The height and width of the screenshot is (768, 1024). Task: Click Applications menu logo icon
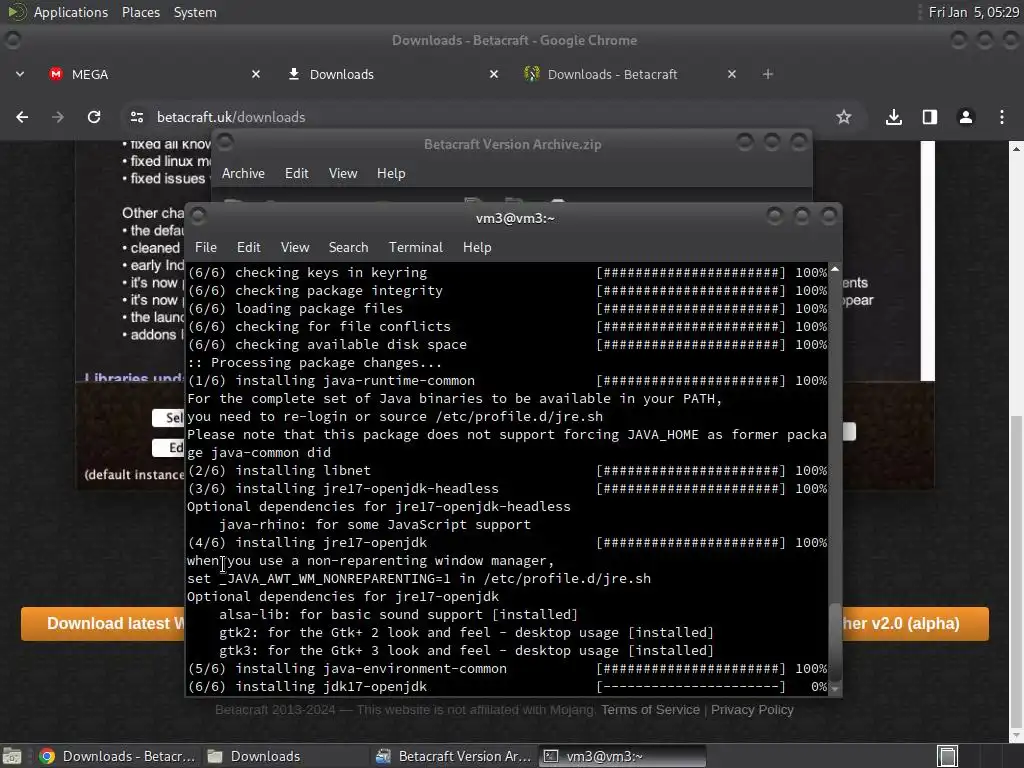click(x=16, y=12)
